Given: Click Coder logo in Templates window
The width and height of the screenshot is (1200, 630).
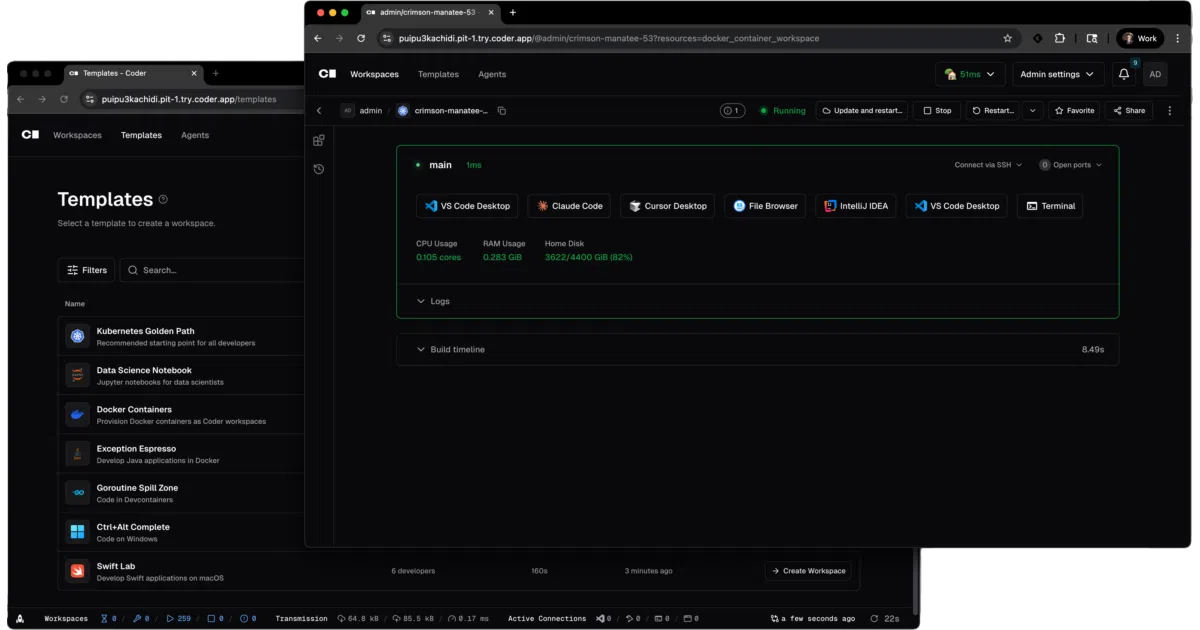Looking at the screenshot, I should pyautogui.click(x=30, y=135).
